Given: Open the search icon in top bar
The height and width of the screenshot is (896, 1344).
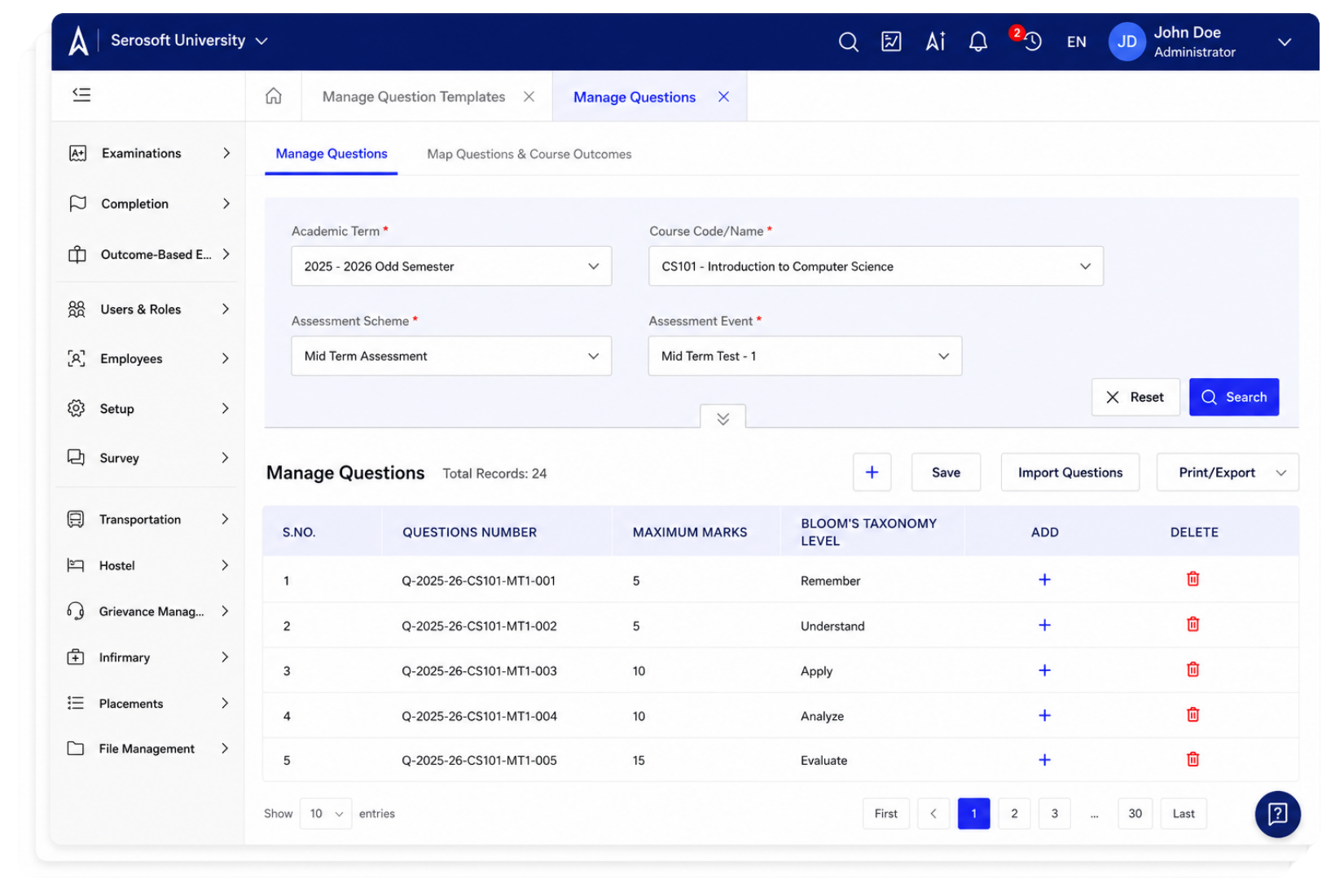Looking at the screenshot, I should click(848, 42).
